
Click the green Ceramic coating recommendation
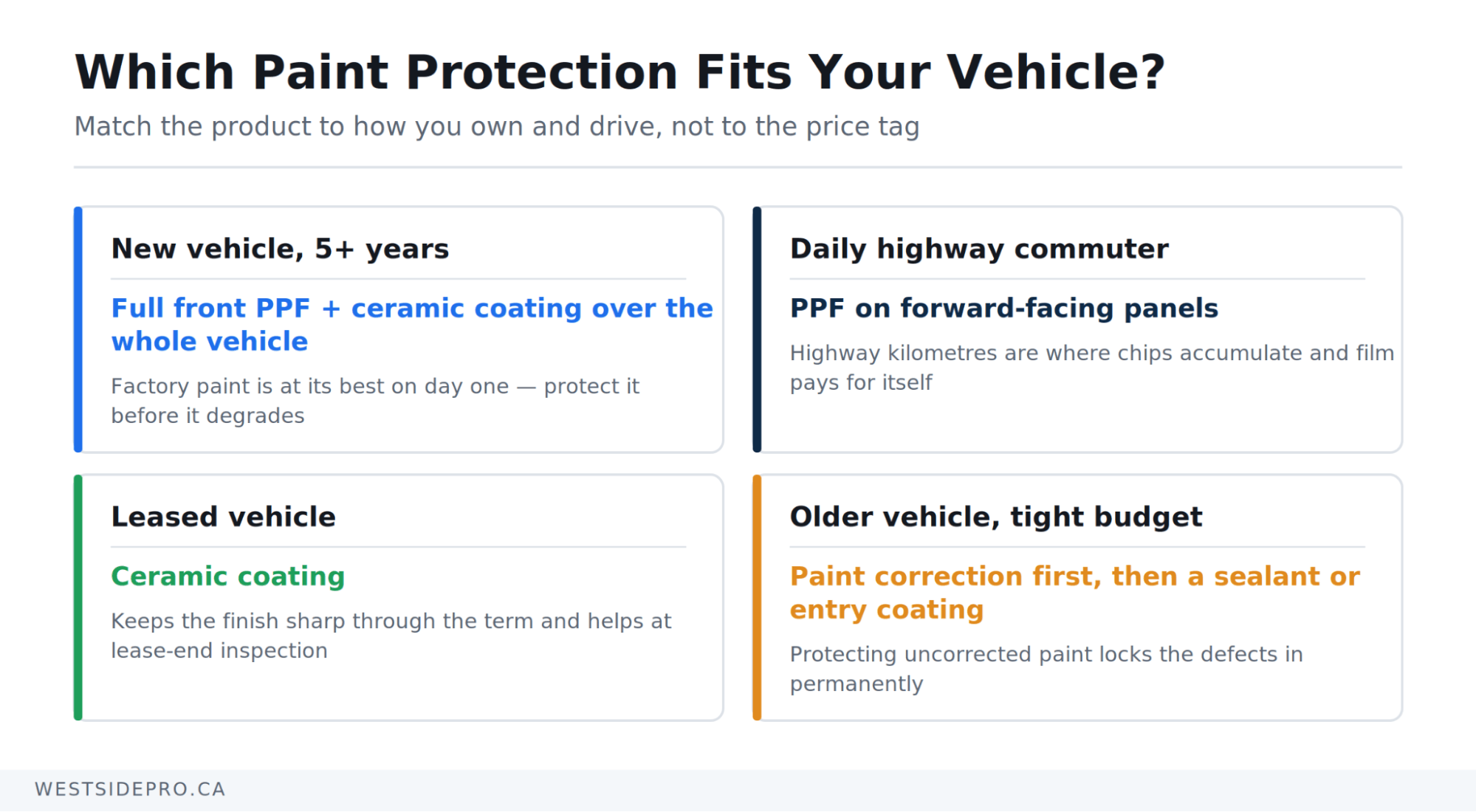(x=228, y=576)
